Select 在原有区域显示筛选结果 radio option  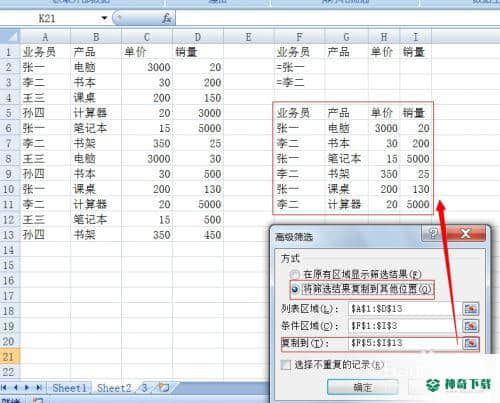[x=294, y=275]
